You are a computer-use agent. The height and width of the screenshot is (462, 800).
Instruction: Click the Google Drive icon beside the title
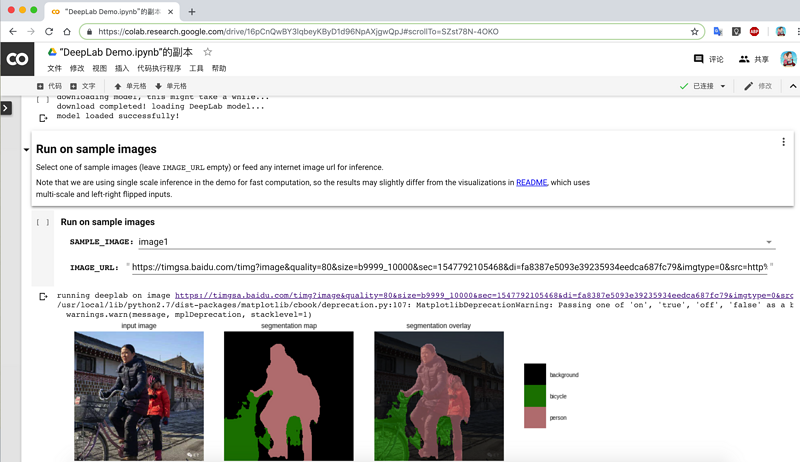(x=52, y=52)
